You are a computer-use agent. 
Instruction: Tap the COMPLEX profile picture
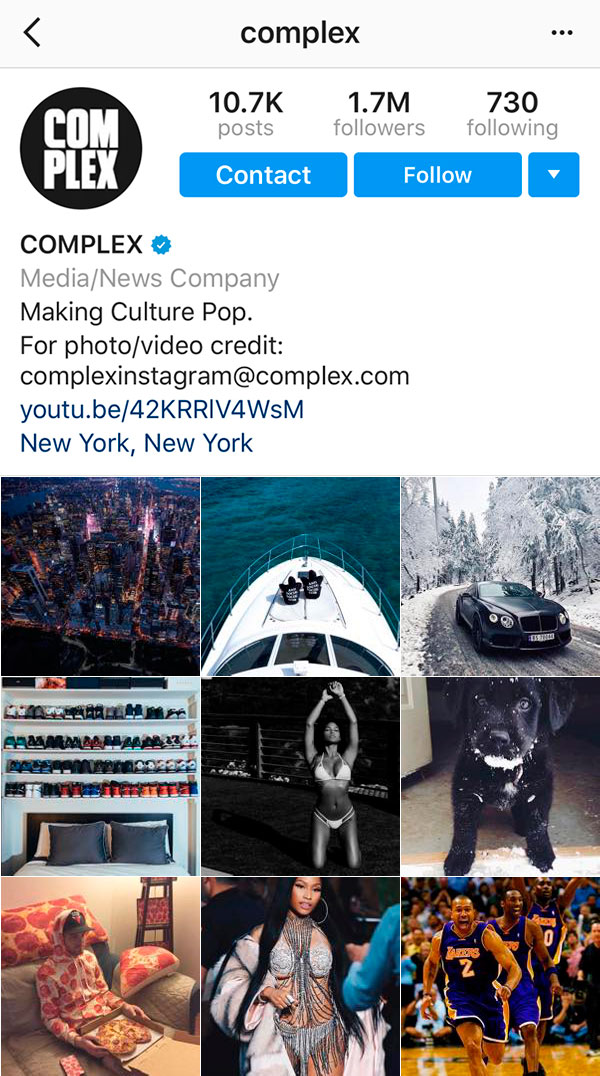pos(81,148)
